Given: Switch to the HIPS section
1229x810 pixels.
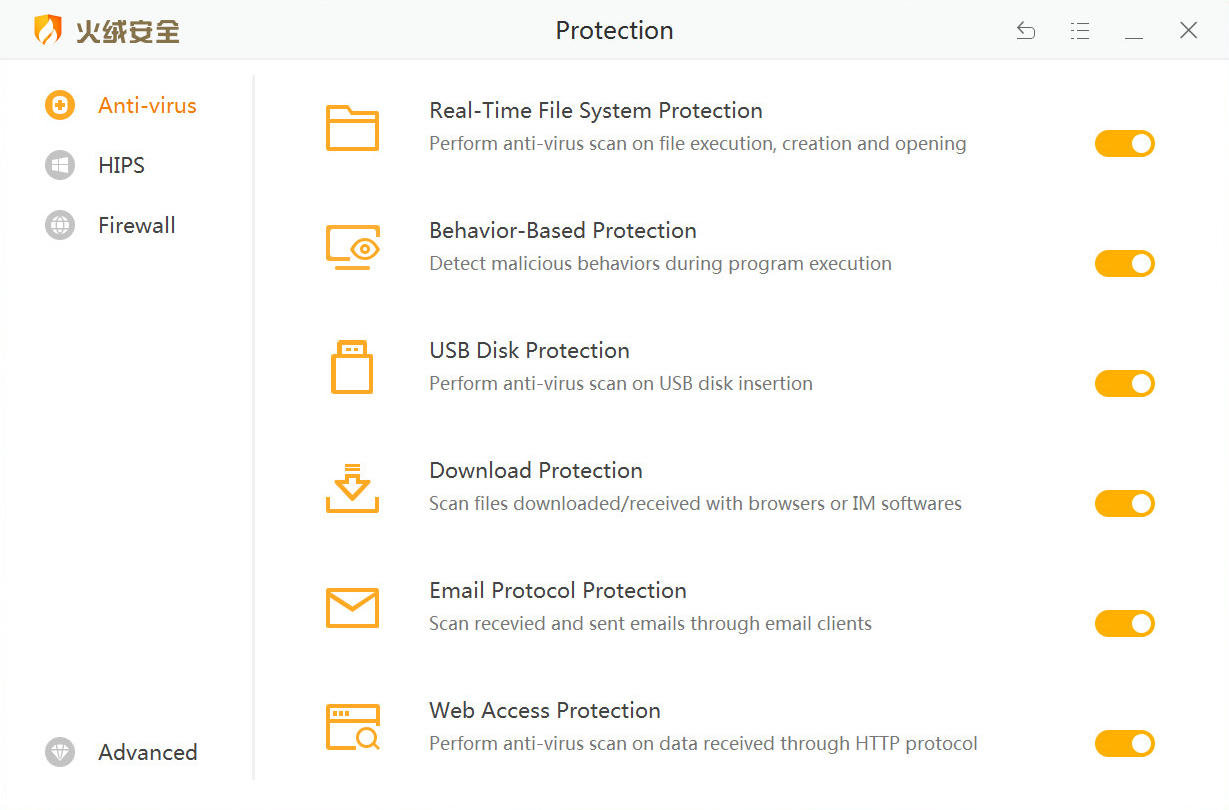Looking at the screenshot, I should click(x=121, y=166).
